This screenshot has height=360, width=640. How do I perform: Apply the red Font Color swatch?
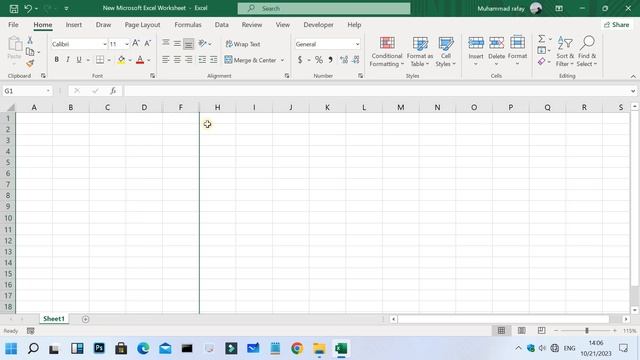pos(140,60)
